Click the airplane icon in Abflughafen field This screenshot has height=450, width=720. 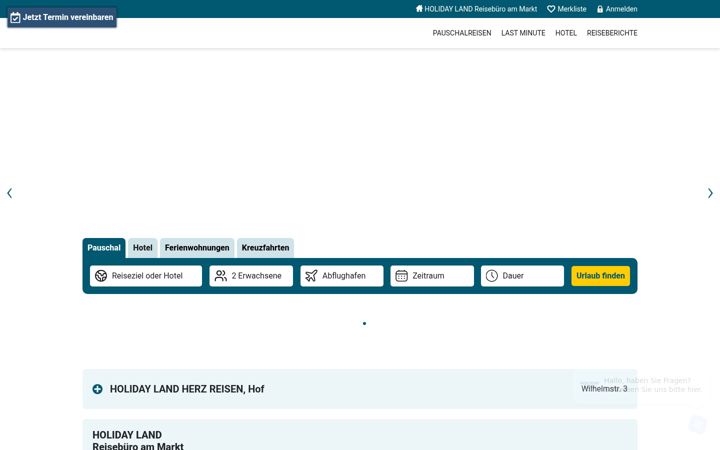(311, 276)
